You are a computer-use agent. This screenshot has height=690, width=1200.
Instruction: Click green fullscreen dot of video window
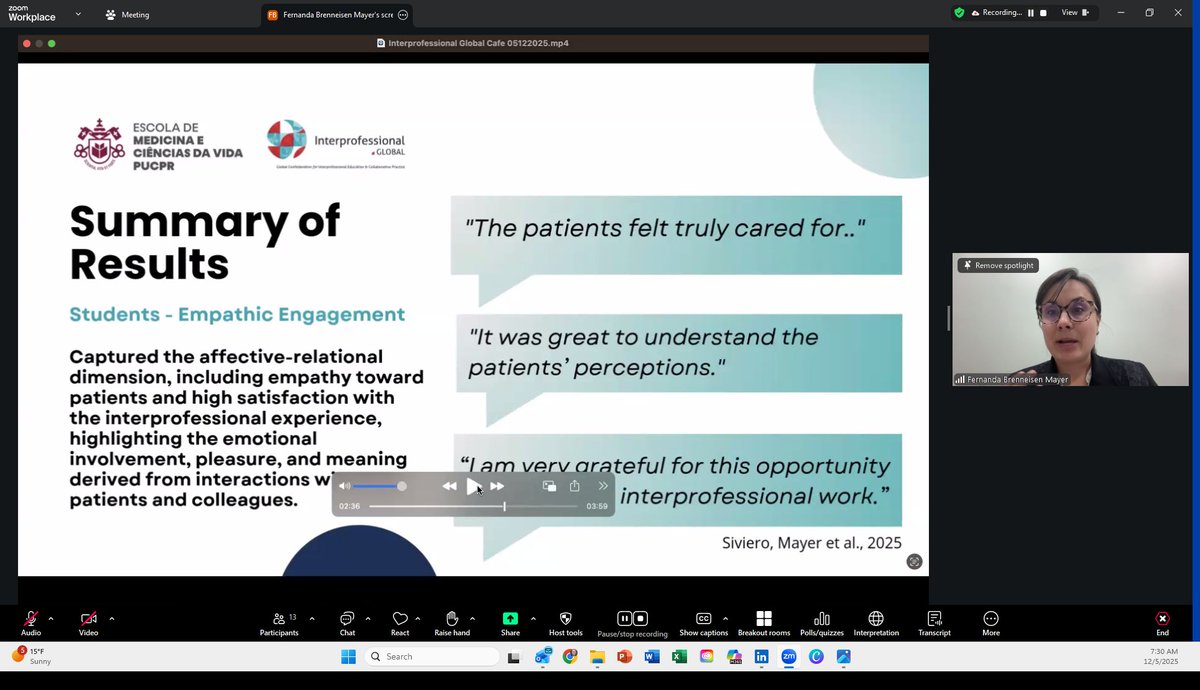coord(52,44)
